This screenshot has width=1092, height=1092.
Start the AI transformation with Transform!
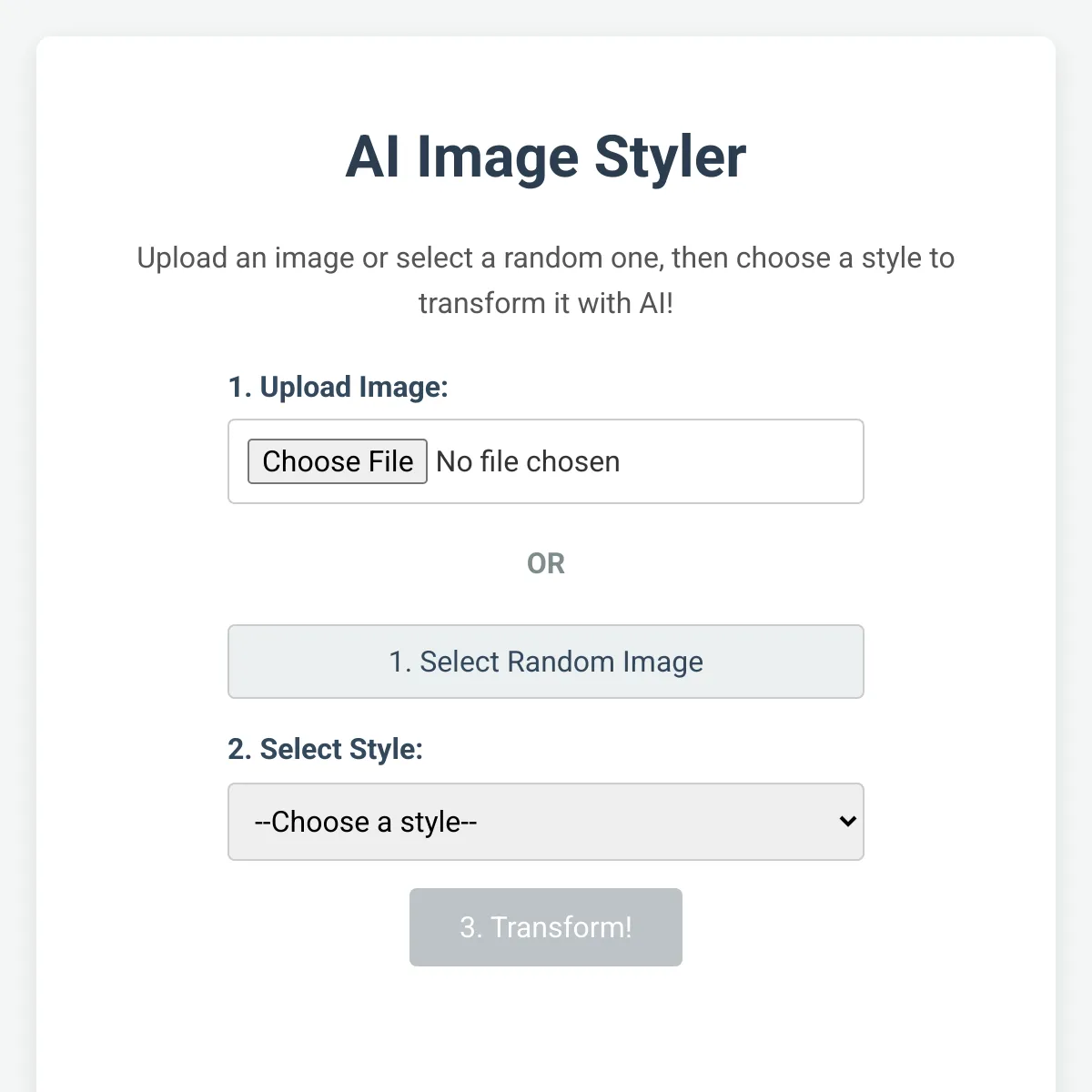pos(546,927)
